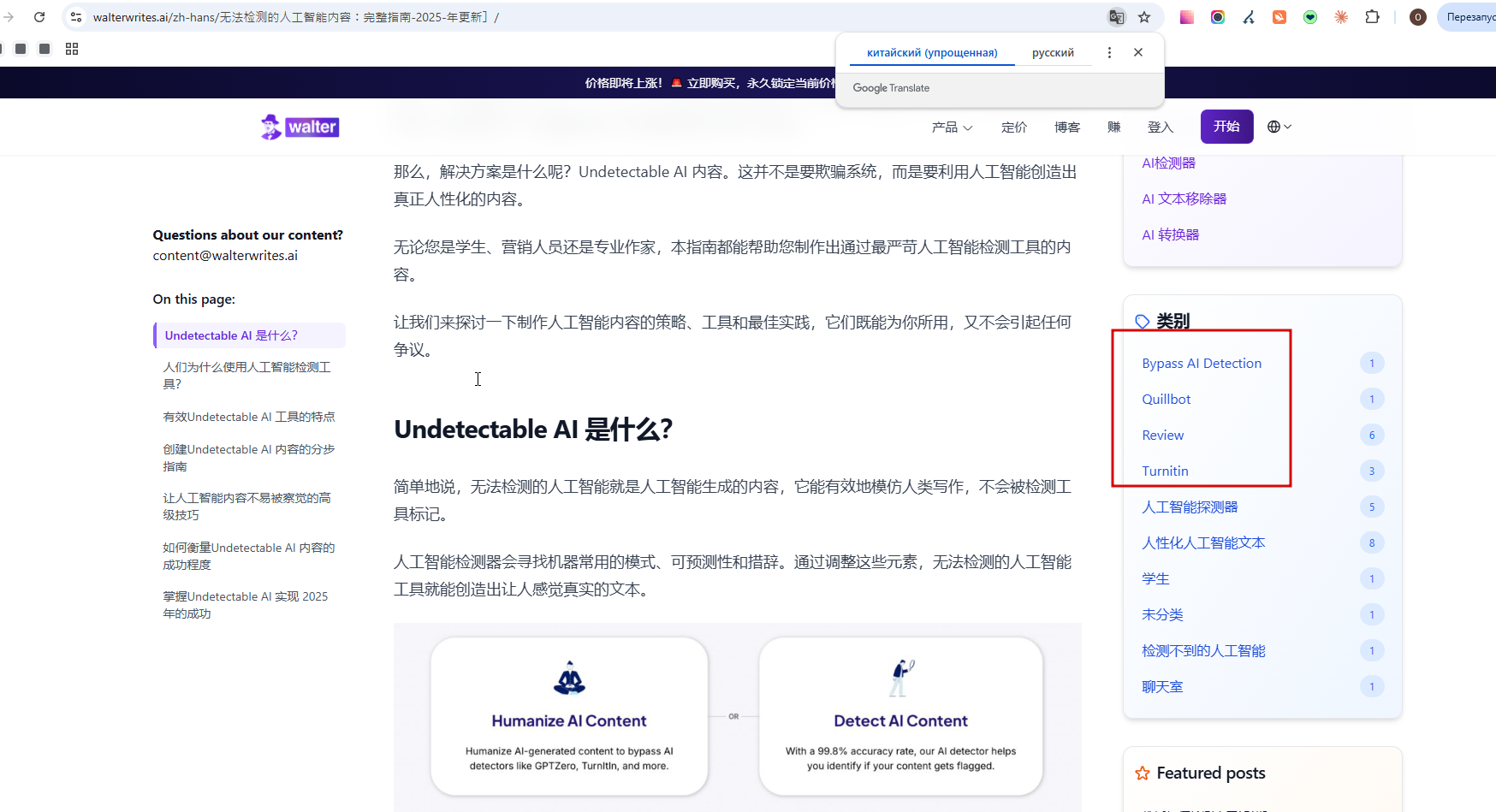Click the Walter logo
Image resolution: width=1496 pixels, height=812 pixels.
point(300,127)
